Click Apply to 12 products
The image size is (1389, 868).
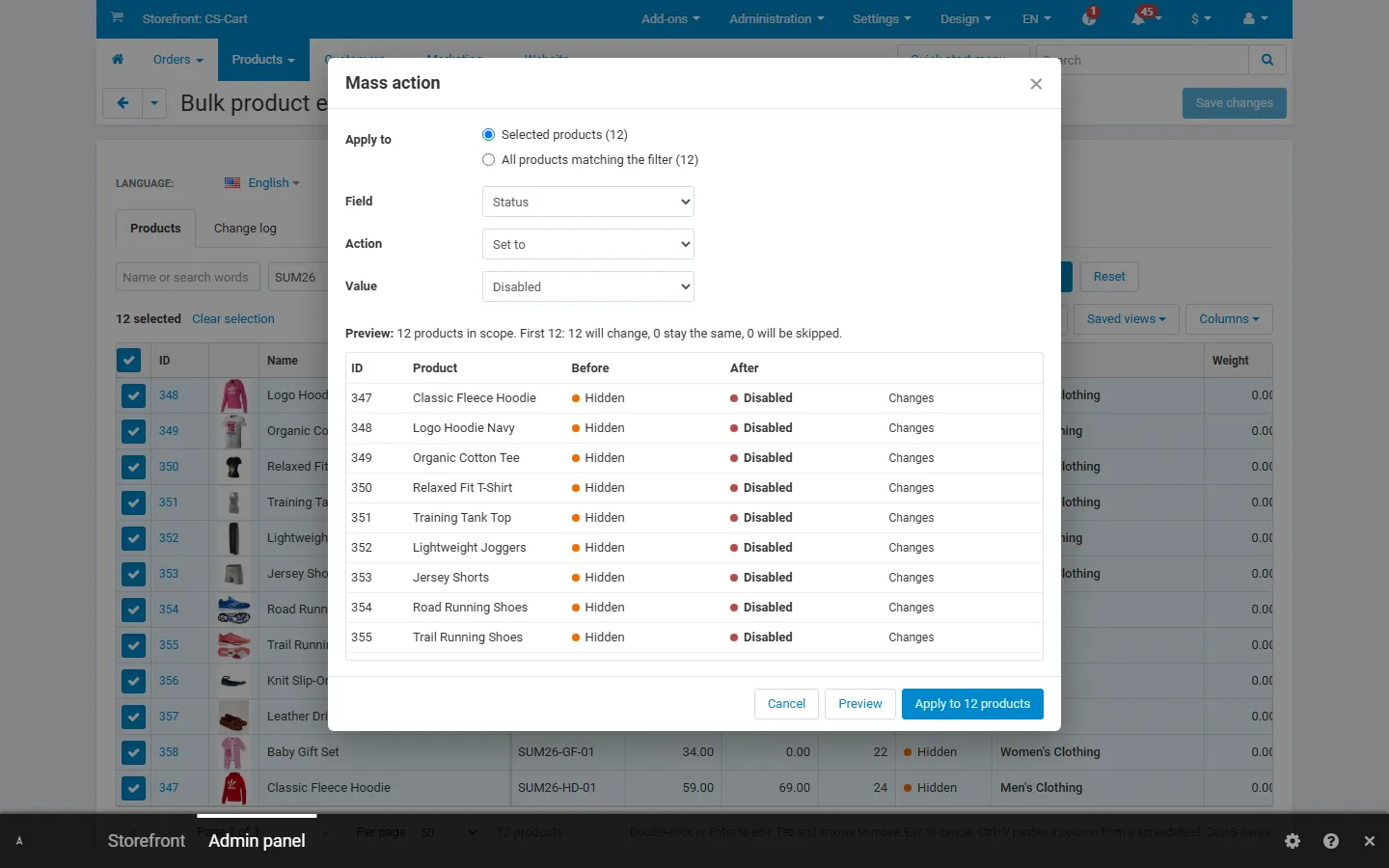[x=972, y=704]
